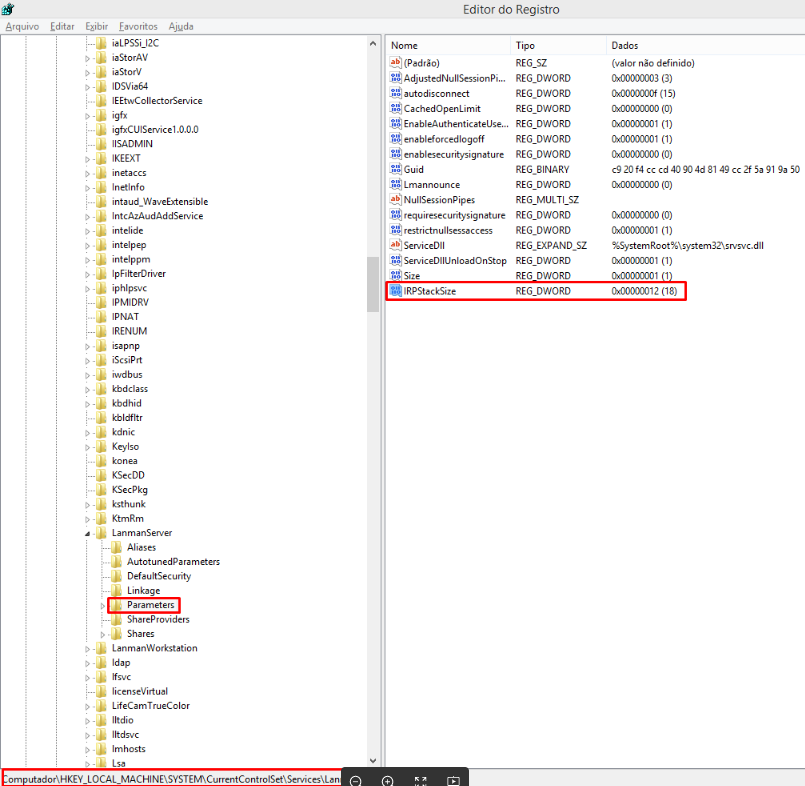Click the zoom in magnifier icon
The image size is (805, 786).
[x=388, y=780]
